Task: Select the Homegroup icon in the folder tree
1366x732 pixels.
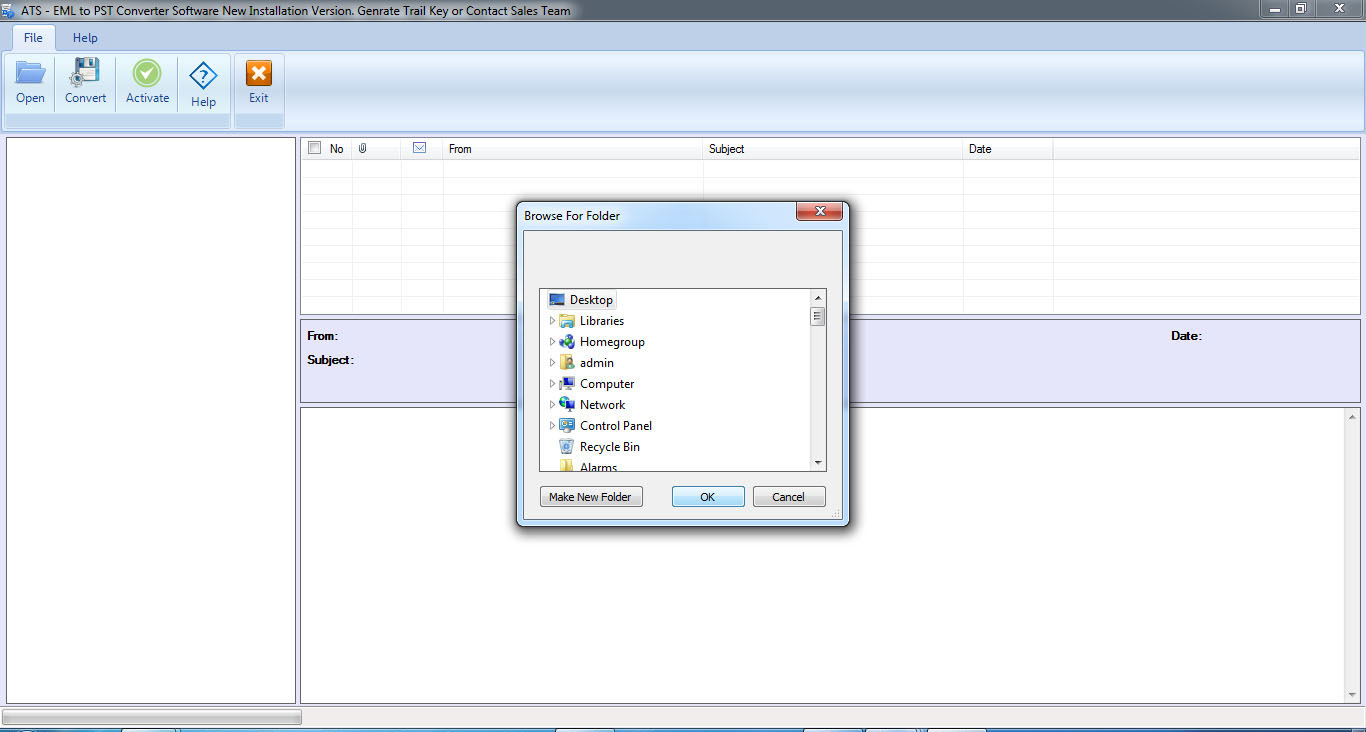Action: coord(567,342)
